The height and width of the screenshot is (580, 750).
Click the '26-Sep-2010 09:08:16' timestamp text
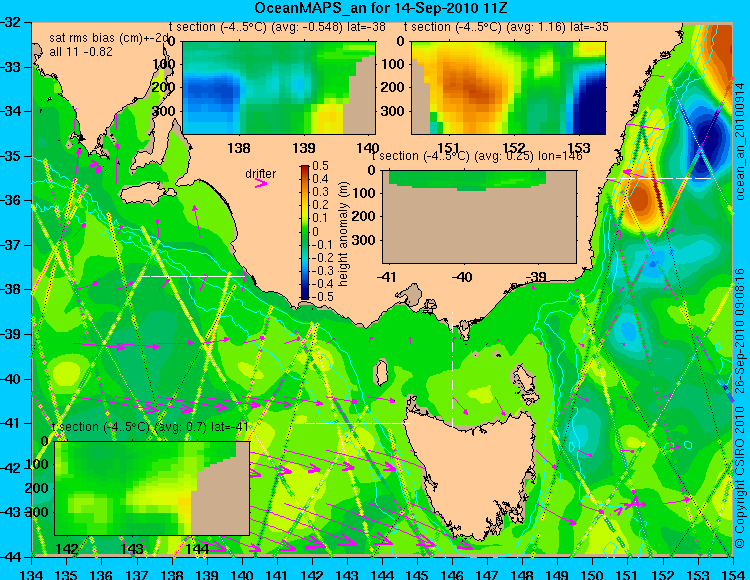[x=740, y=330]
